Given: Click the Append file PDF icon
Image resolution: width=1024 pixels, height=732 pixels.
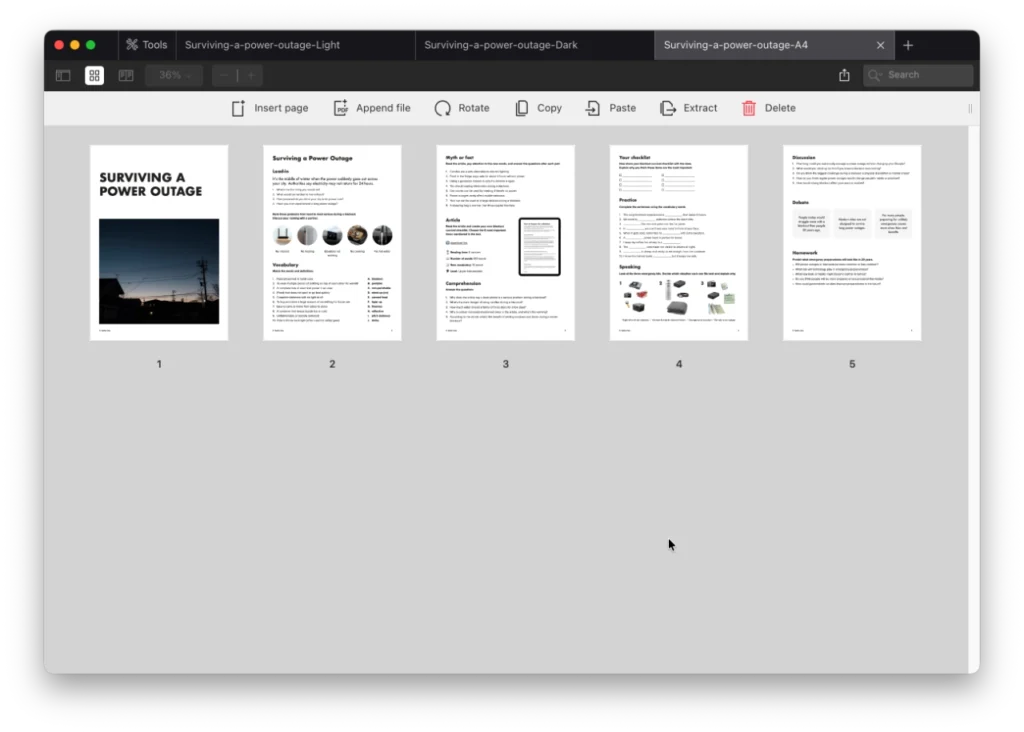Looking at the screenshot, I should tap(341, 108).
